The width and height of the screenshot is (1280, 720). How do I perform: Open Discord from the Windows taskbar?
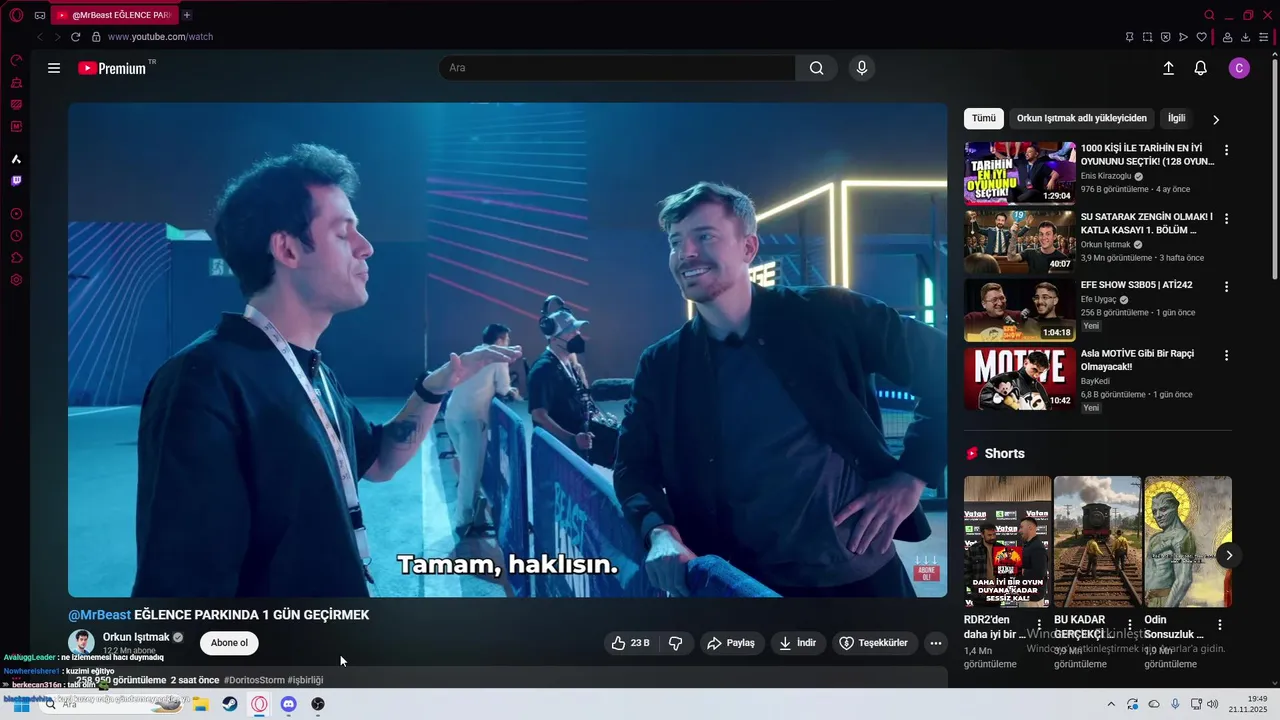[289, 704]
